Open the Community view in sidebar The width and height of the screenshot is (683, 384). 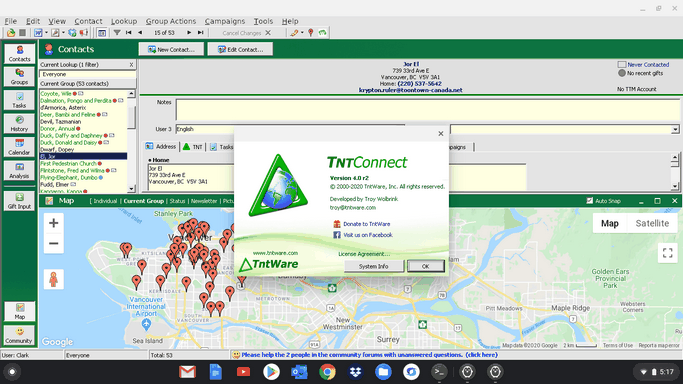[x=20, y=335]
